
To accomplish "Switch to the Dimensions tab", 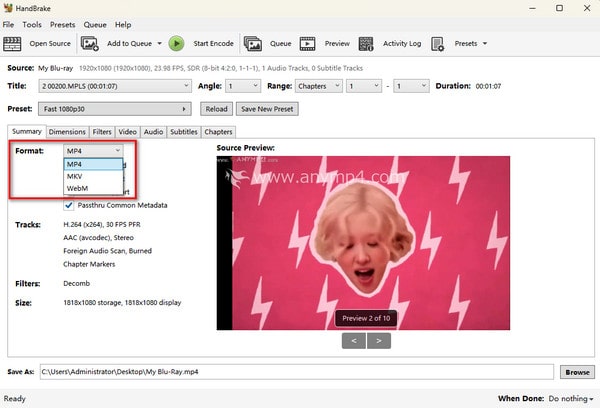I will tap(67, 132).
